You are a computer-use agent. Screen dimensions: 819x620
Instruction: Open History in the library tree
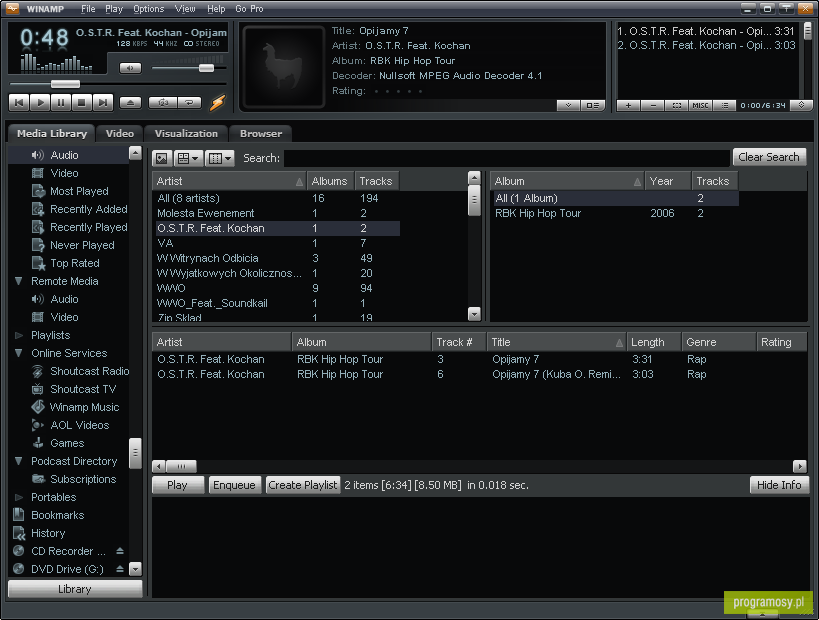click(48, 533)
